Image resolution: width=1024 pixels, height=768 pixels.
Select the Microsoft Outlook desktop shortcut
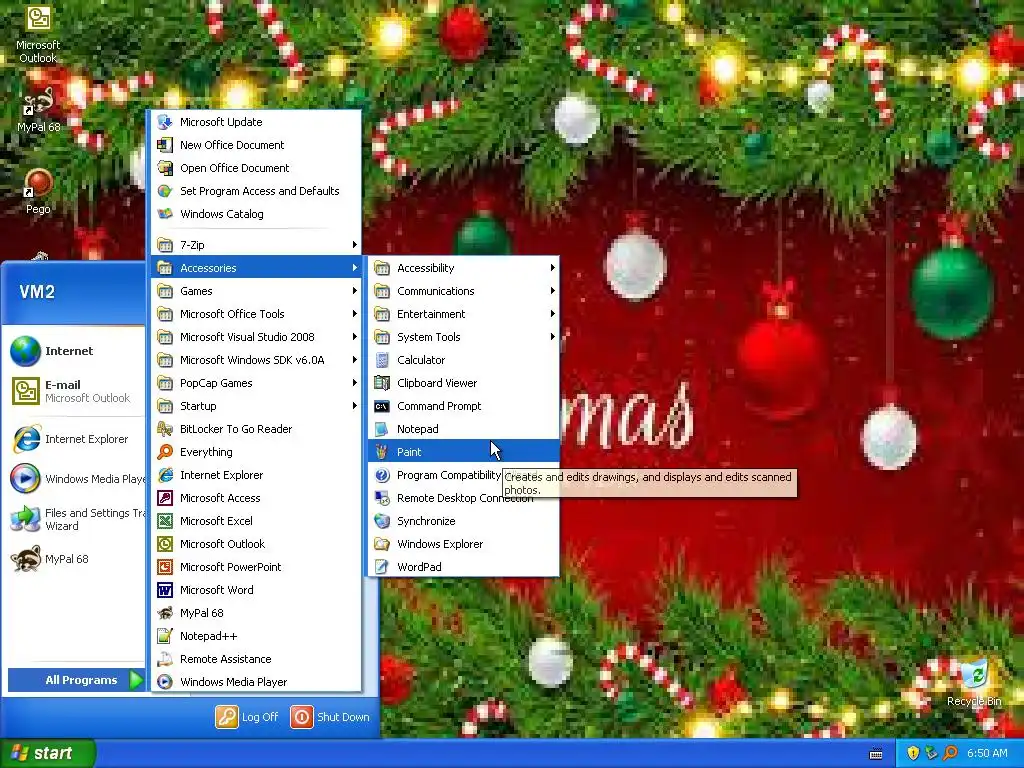(x=38, y=35)
